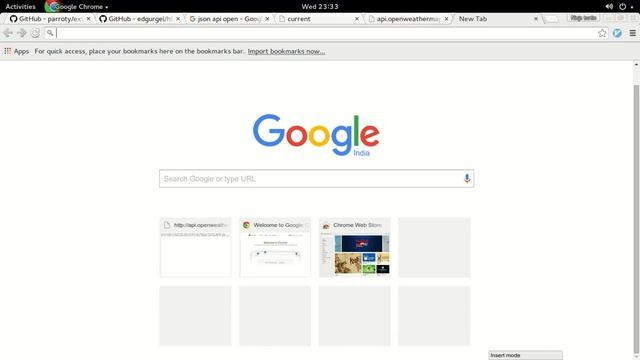The width and height of the screenshot is (640, 360).
Task: Close the GitHub parroty tab
Action: click(x=88, y=19)
